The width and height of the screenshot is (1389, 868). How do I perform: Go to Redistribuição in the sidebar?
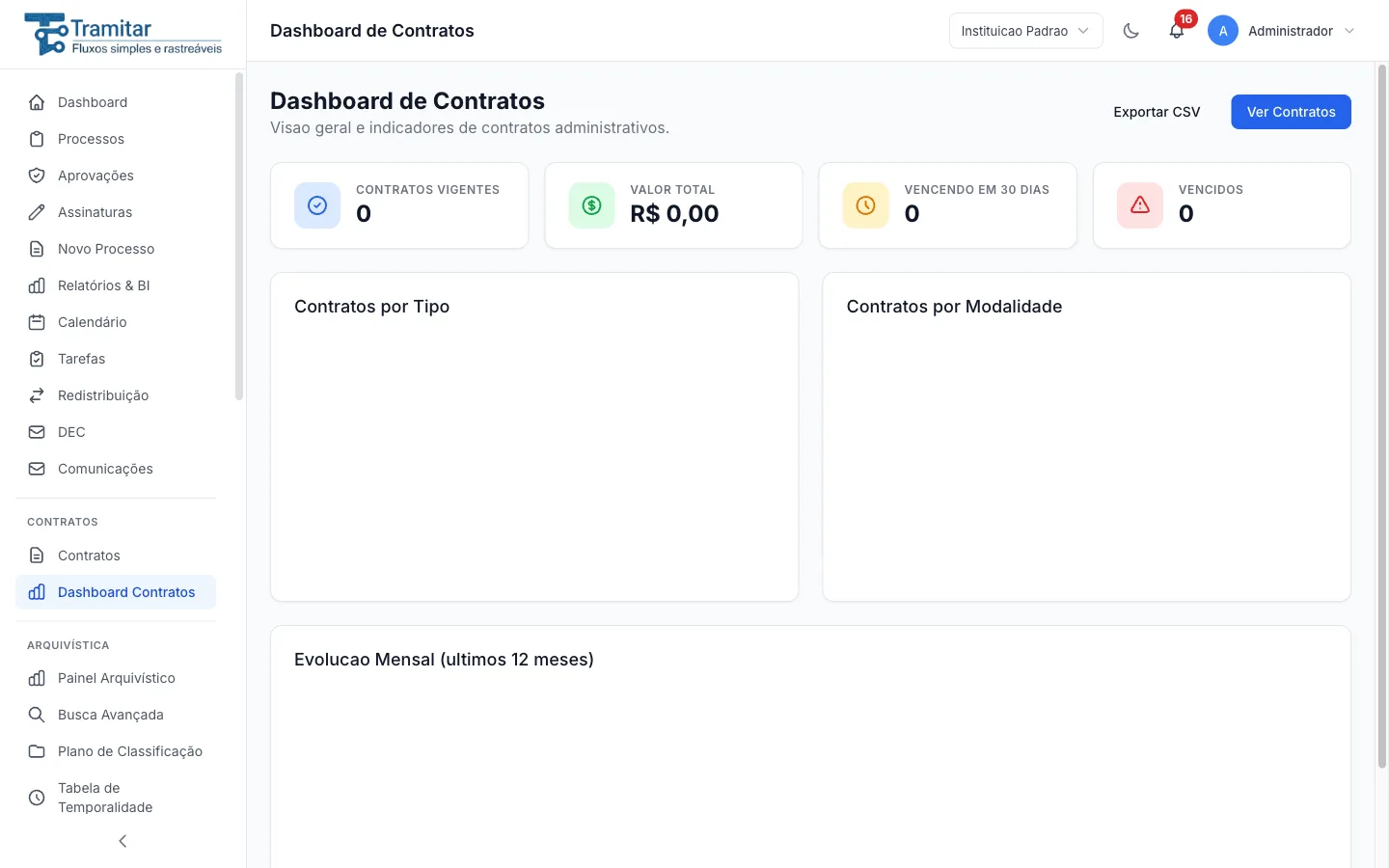coord(116,395)
